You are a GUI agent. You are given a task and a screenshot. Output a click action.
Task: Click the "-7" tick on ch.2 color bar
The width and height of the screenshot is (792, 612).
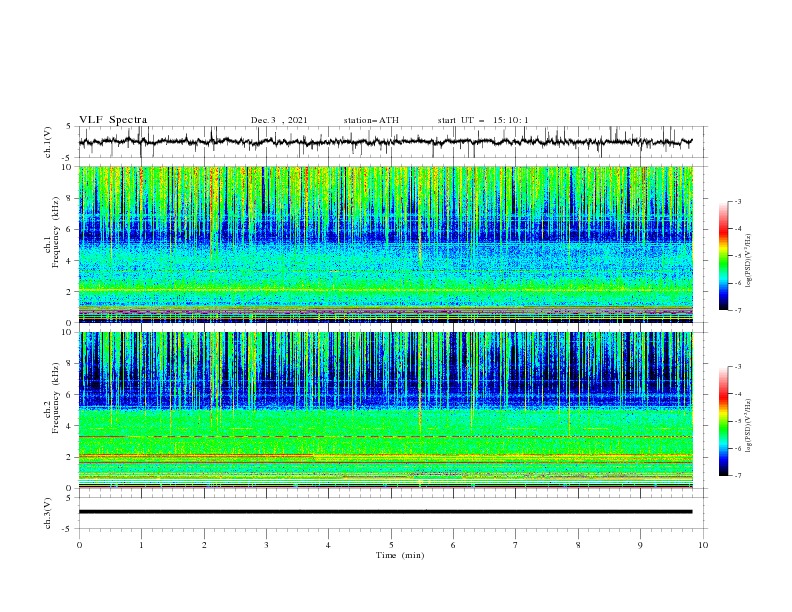coord(737,476)
